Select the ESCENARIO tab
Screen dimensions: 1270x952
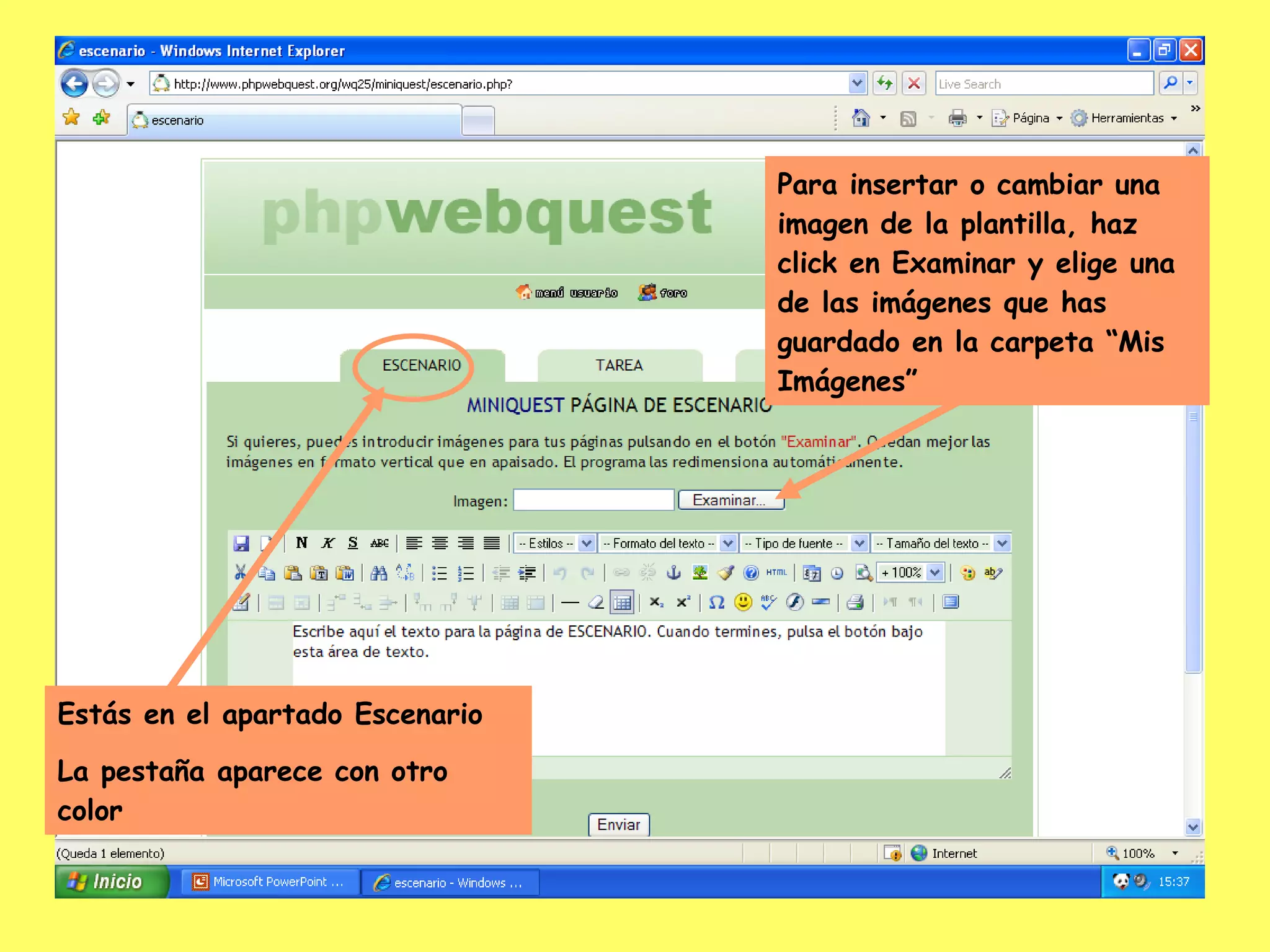click(422, 366)
